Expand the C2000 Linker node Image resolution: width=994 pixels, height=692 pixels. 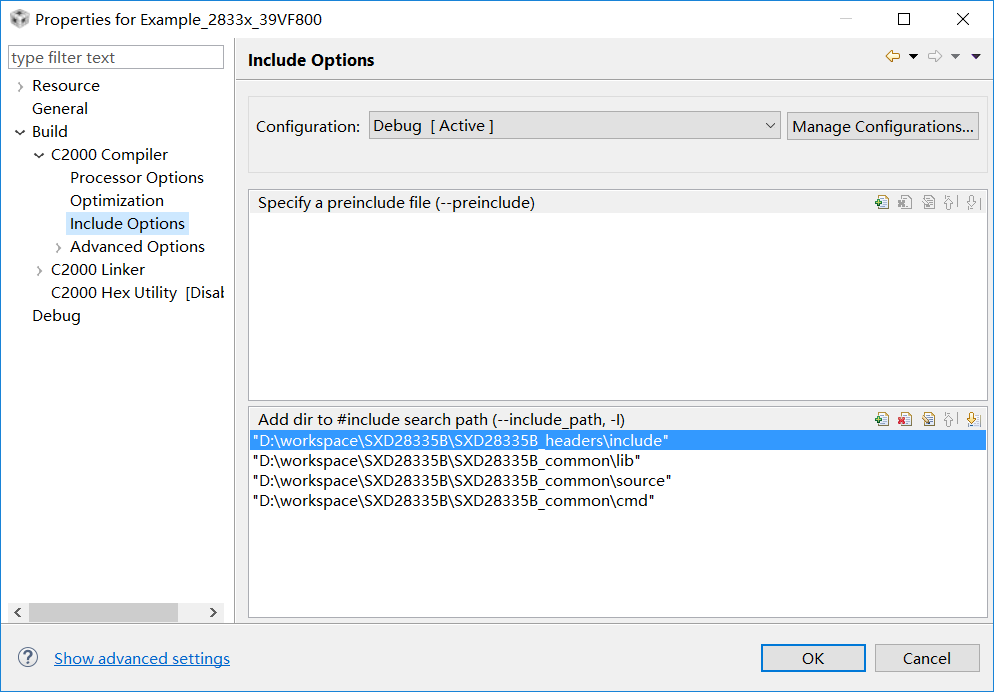[39, 271]
